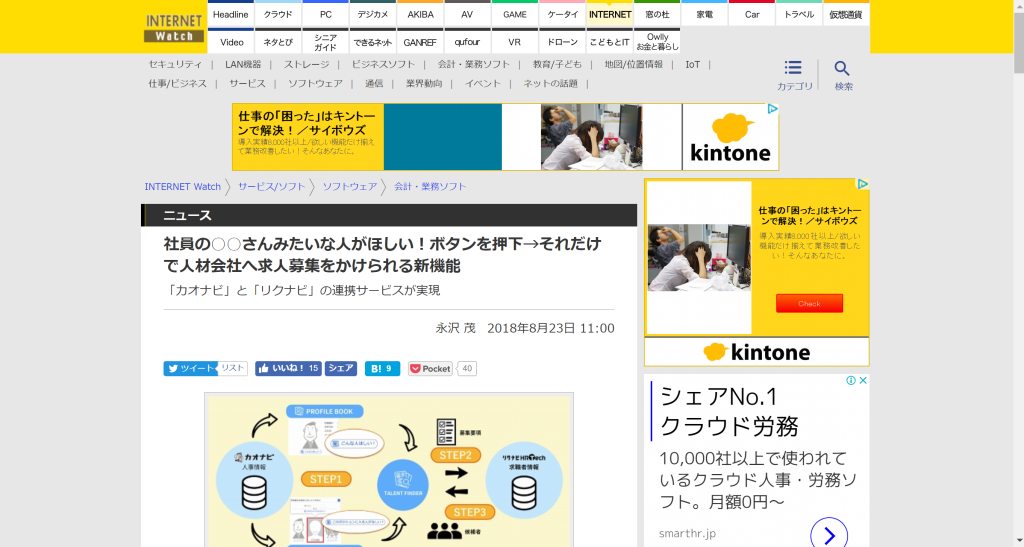
Task: Go to the ネタとぴ tab
Action: pos(278,42)
